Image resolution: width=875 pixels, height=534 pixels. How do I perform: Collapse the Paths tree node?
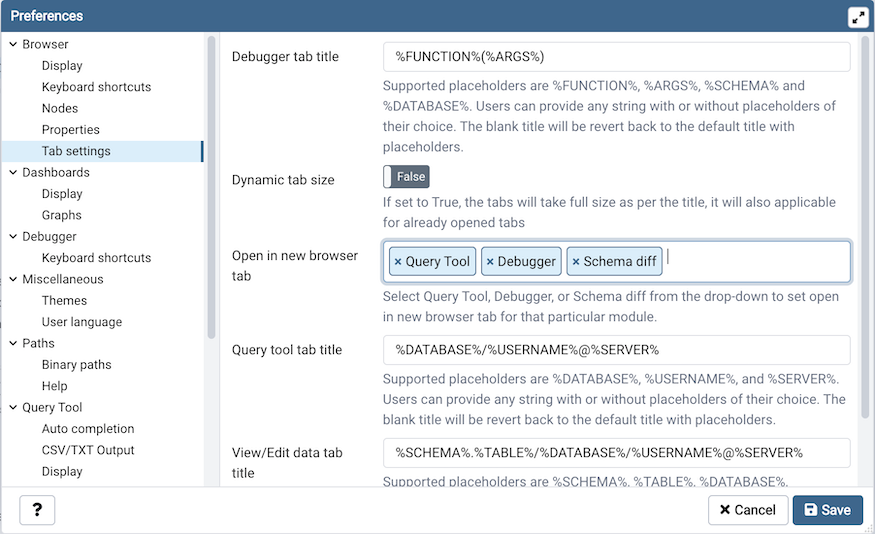click(x=13, y=343)
